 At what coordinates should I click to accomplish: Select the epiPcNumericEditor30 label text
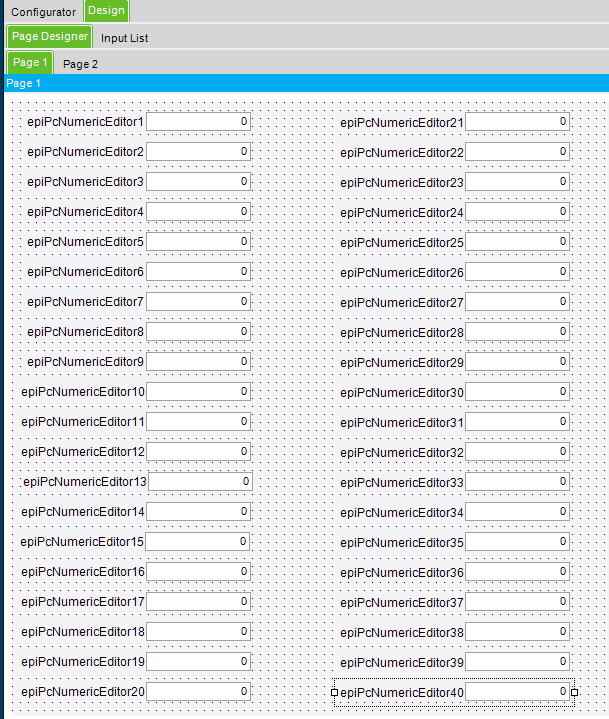point(402,393)
